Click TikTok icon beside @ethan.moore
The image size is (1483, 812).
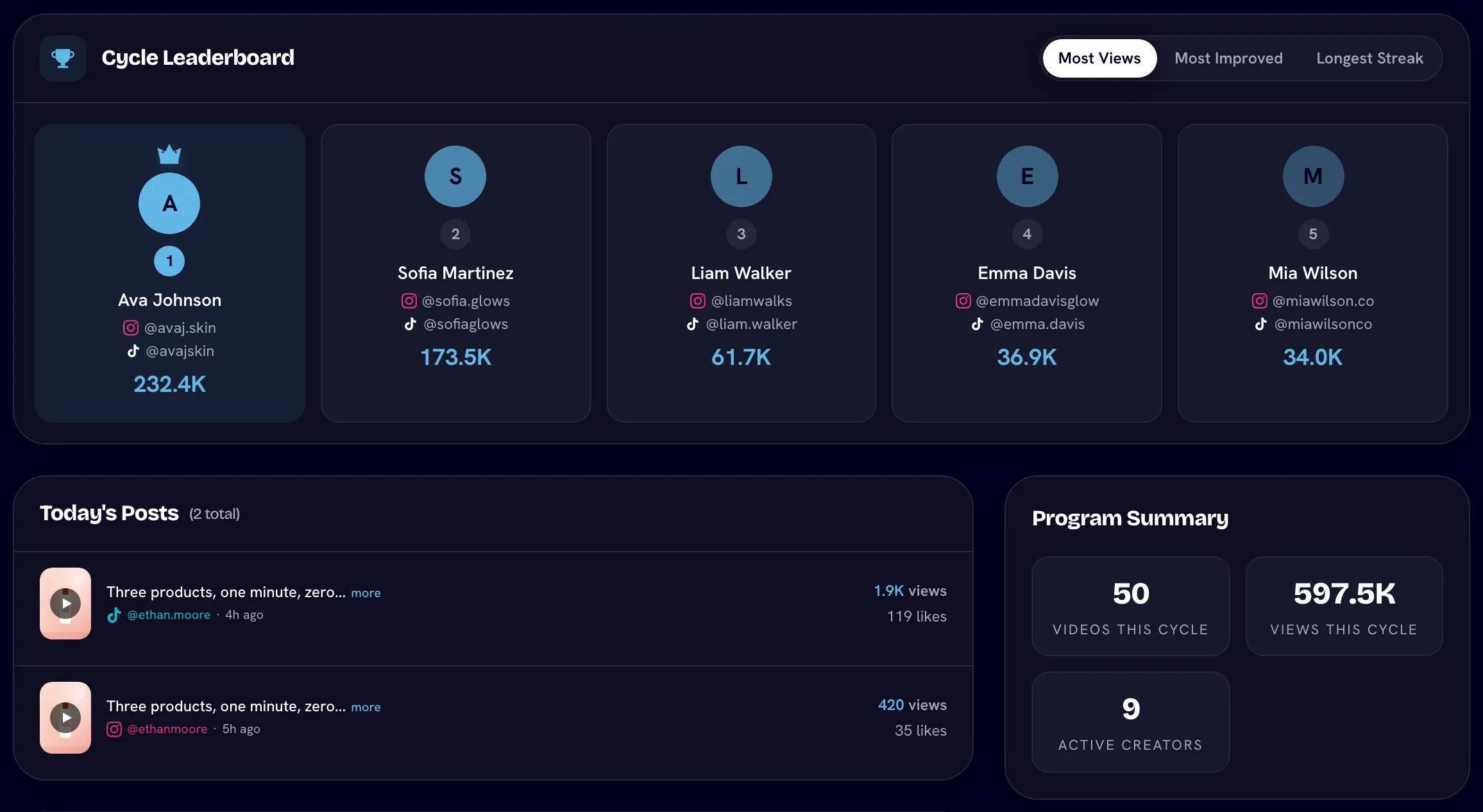[114, 615]
